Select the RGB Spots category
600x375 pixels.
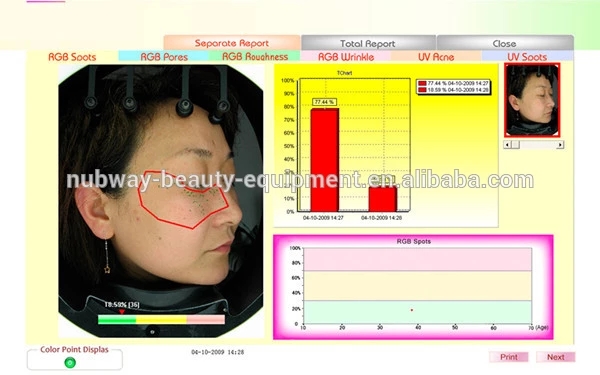pos(72,57)
